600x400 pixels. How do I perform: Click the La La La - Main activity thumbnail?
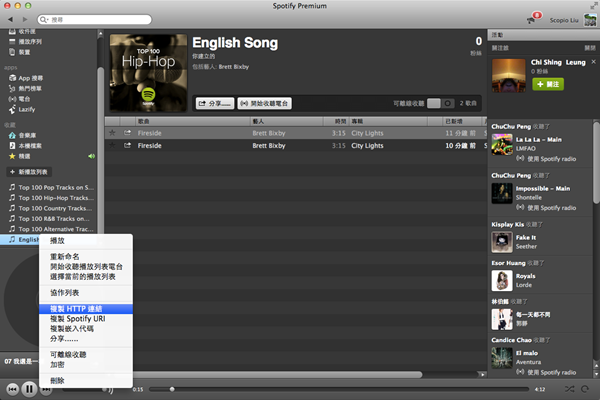click(x=502, y=145)
